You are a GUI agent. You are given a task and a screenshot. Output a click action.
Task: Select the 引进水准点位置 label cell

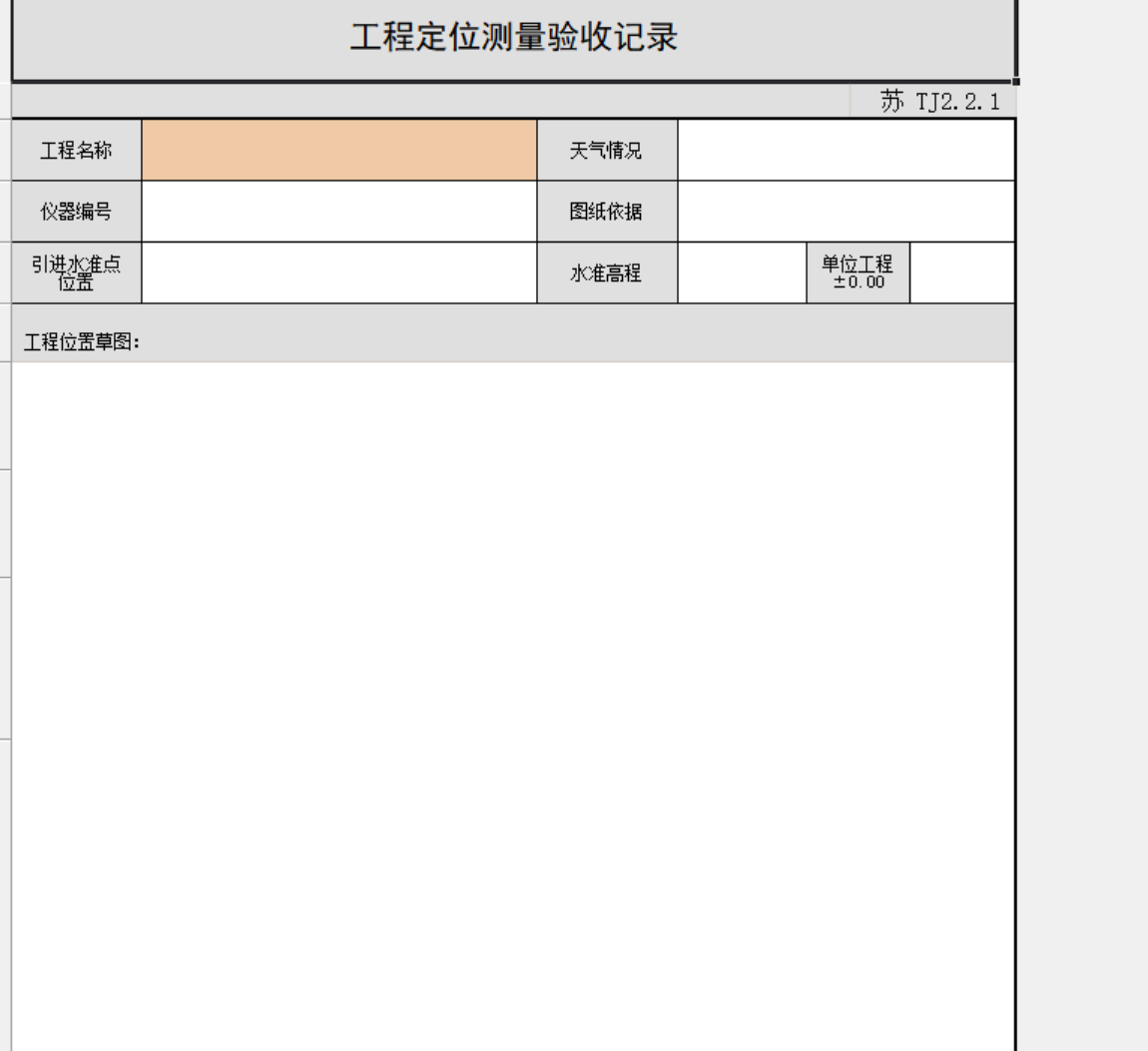pos(77,273)
